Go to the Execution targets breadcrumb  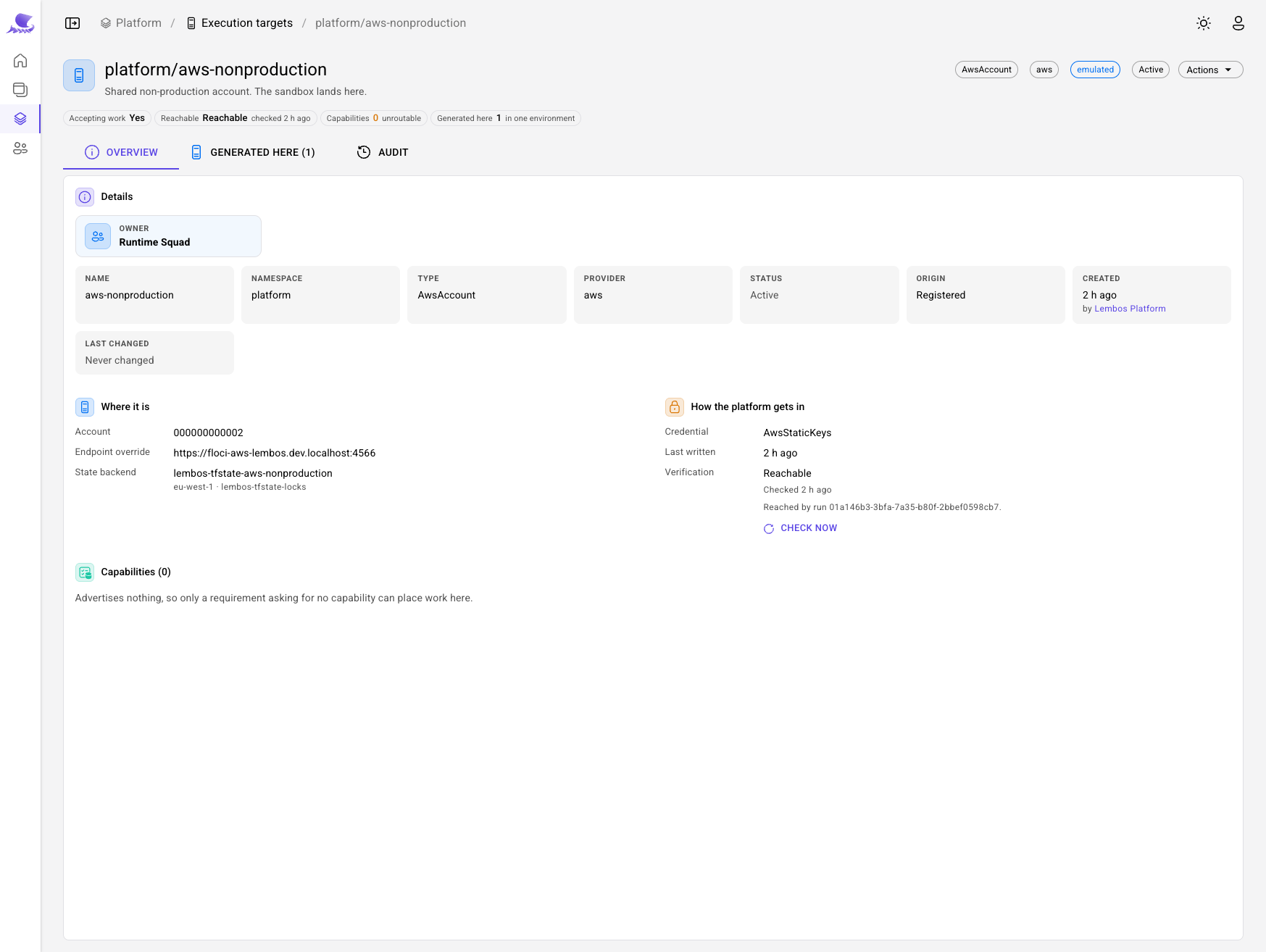240,23
